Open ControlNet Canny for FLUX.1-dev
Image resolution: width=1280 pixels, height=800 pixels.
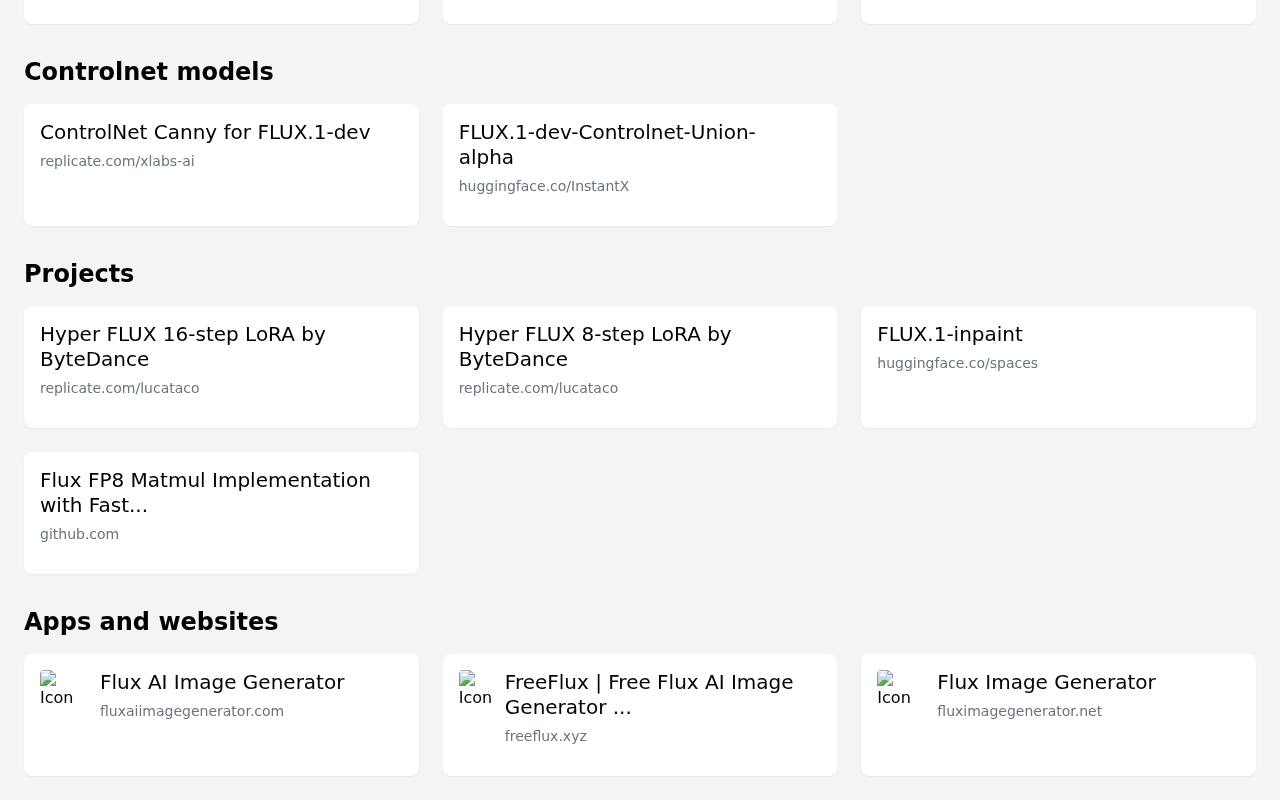pyautogui.click(x=221, y=165)
